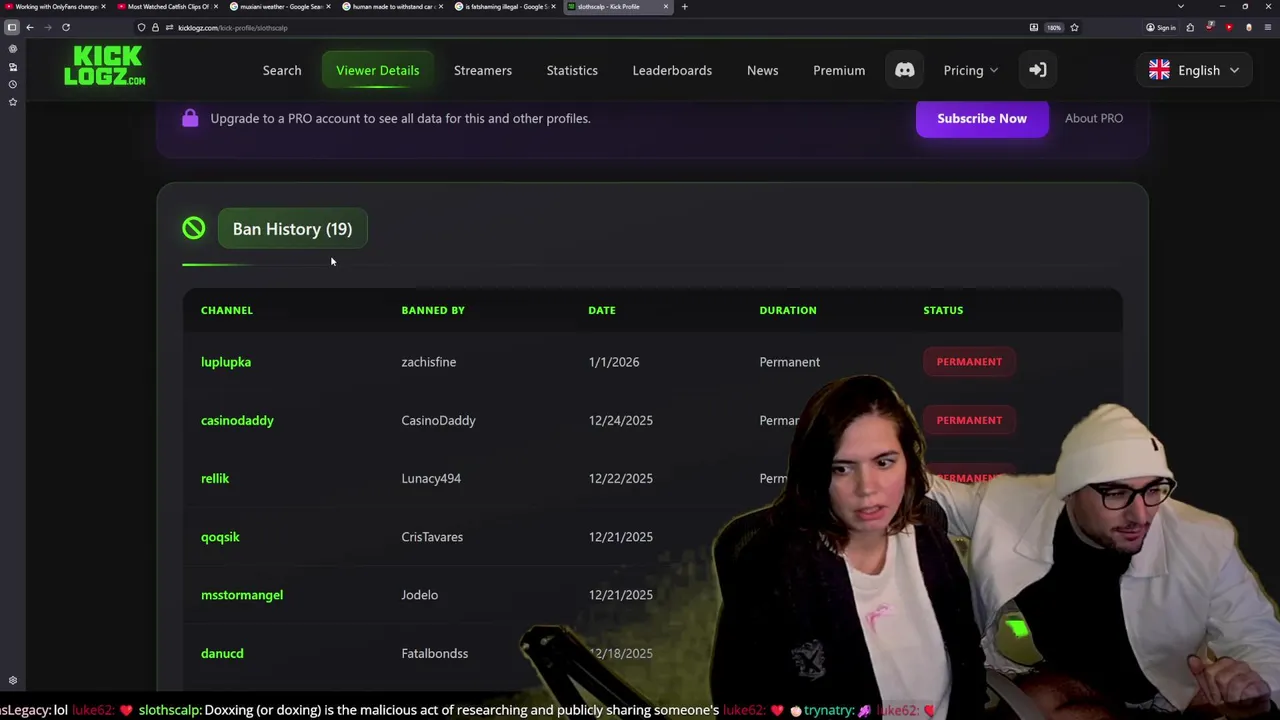Open the casinodaddy channel link

237,420
